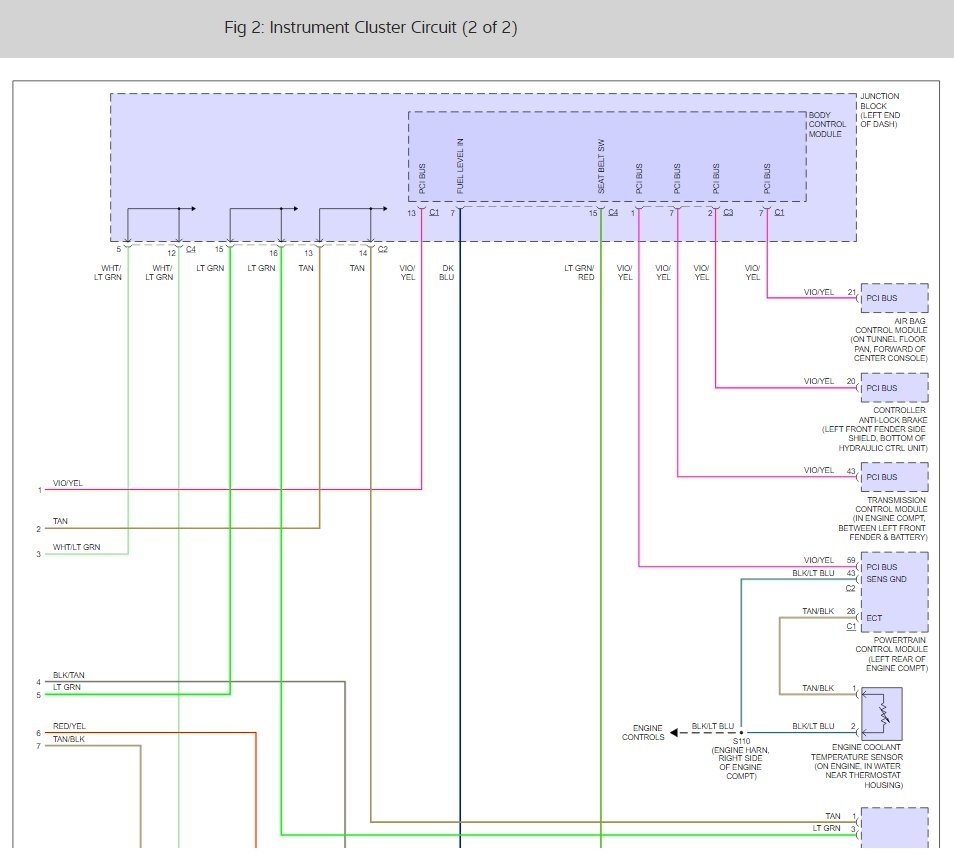Click the LT GRN/RED wire label
Viewport: 954px width, 862px height.
coord(579,273)
